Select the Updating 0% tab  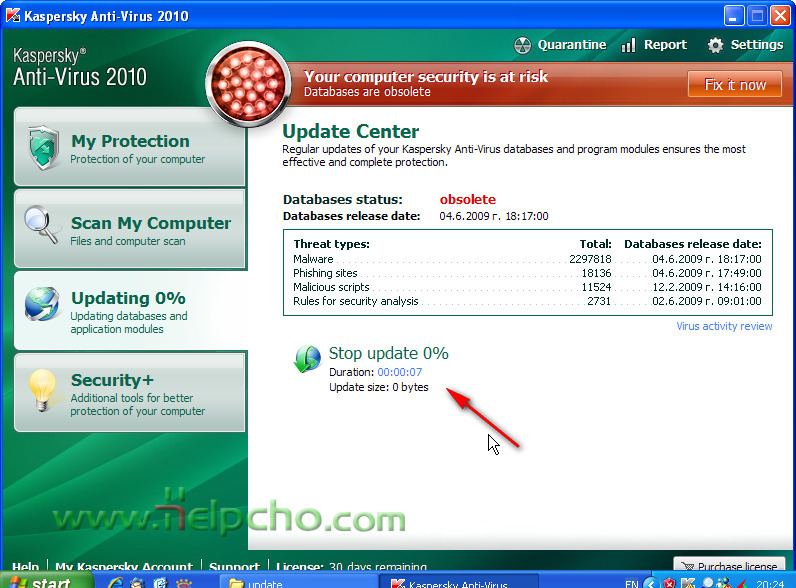click(131, 311)
